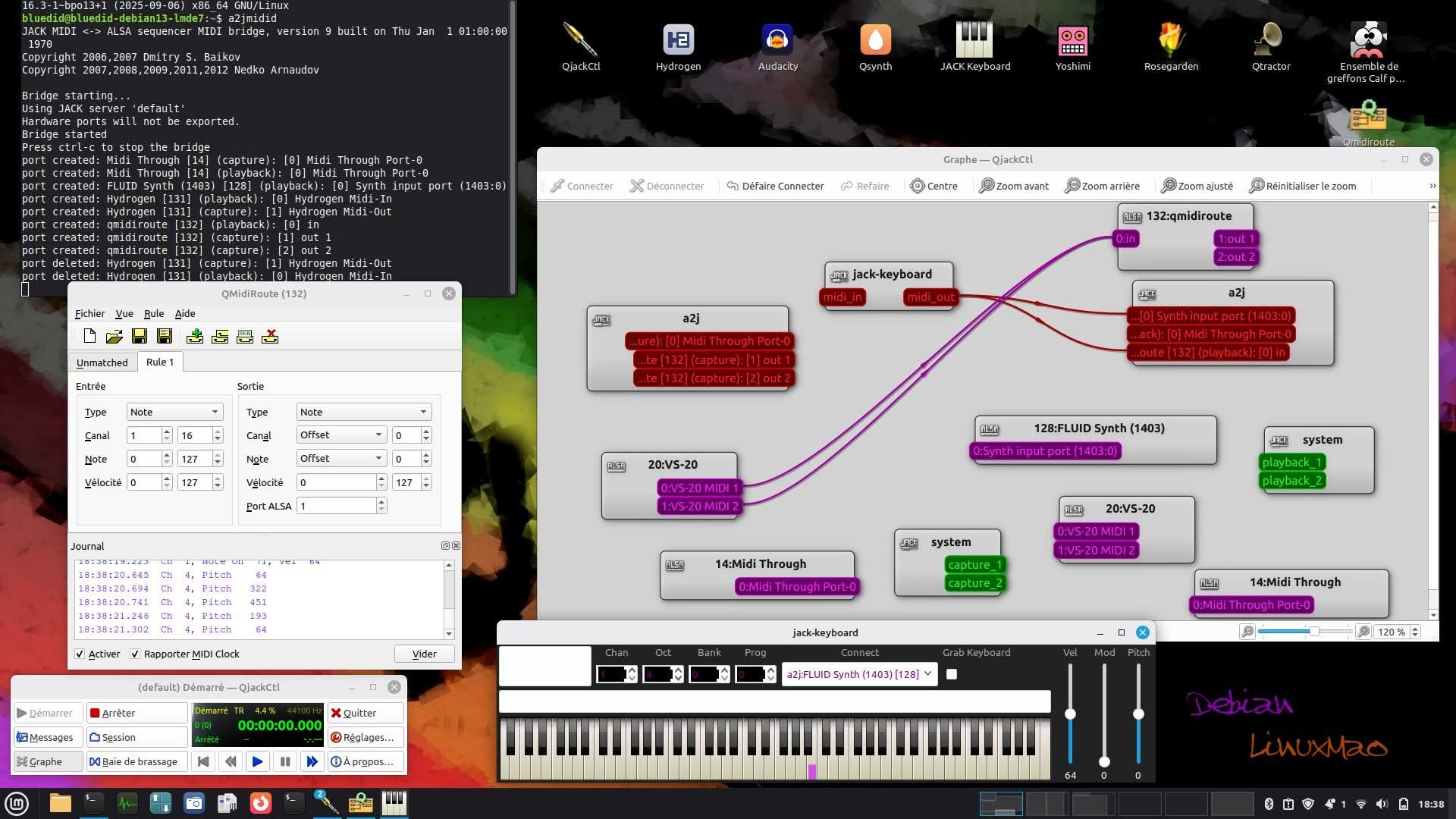Open the Qsynth desktop icon
The height and width of the screenshot is (819, 1456).
(x=876, y=46)
